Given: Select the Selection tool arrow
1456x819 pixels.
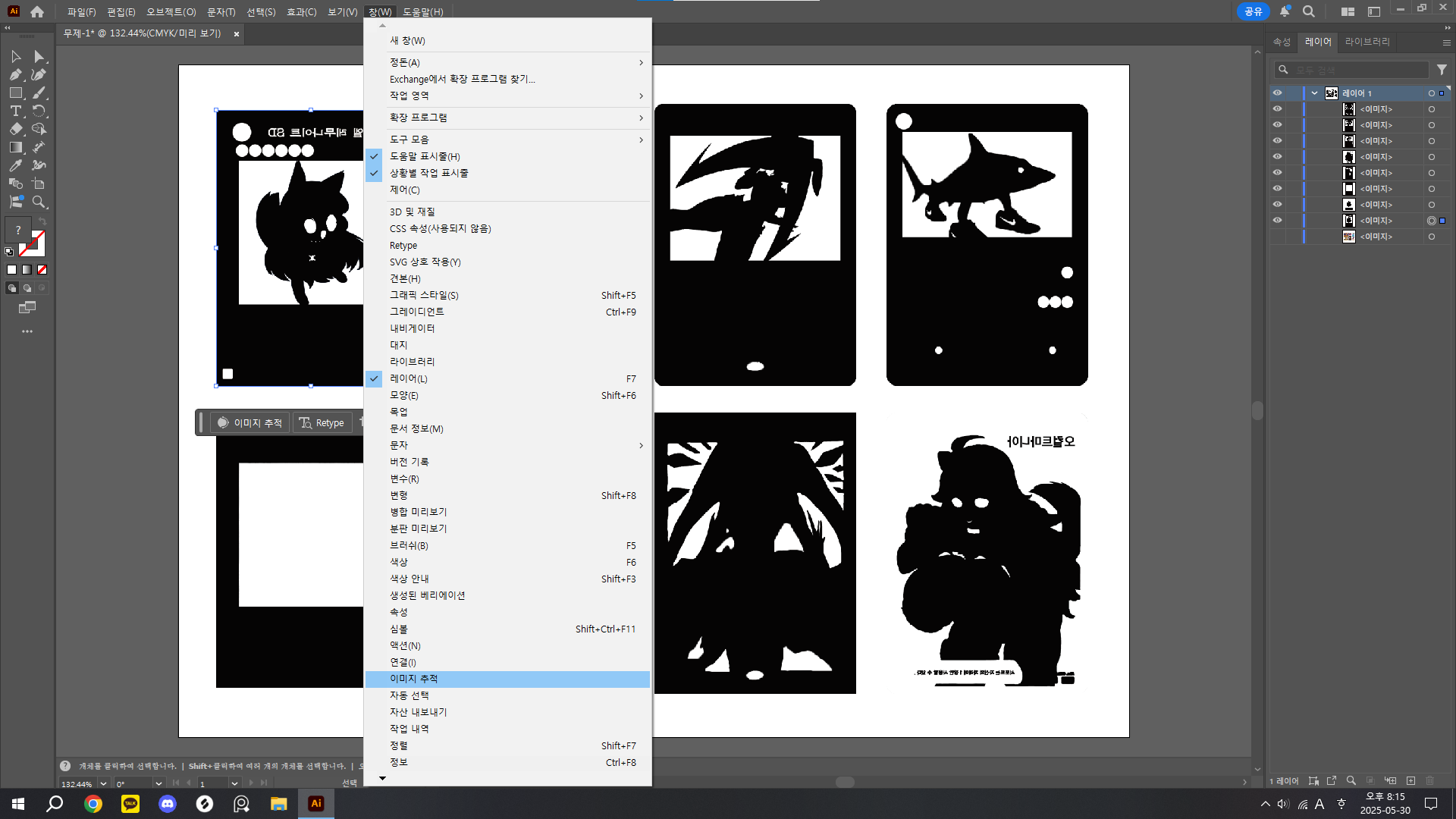Looking at the screenshot, I should click(15, 57).
